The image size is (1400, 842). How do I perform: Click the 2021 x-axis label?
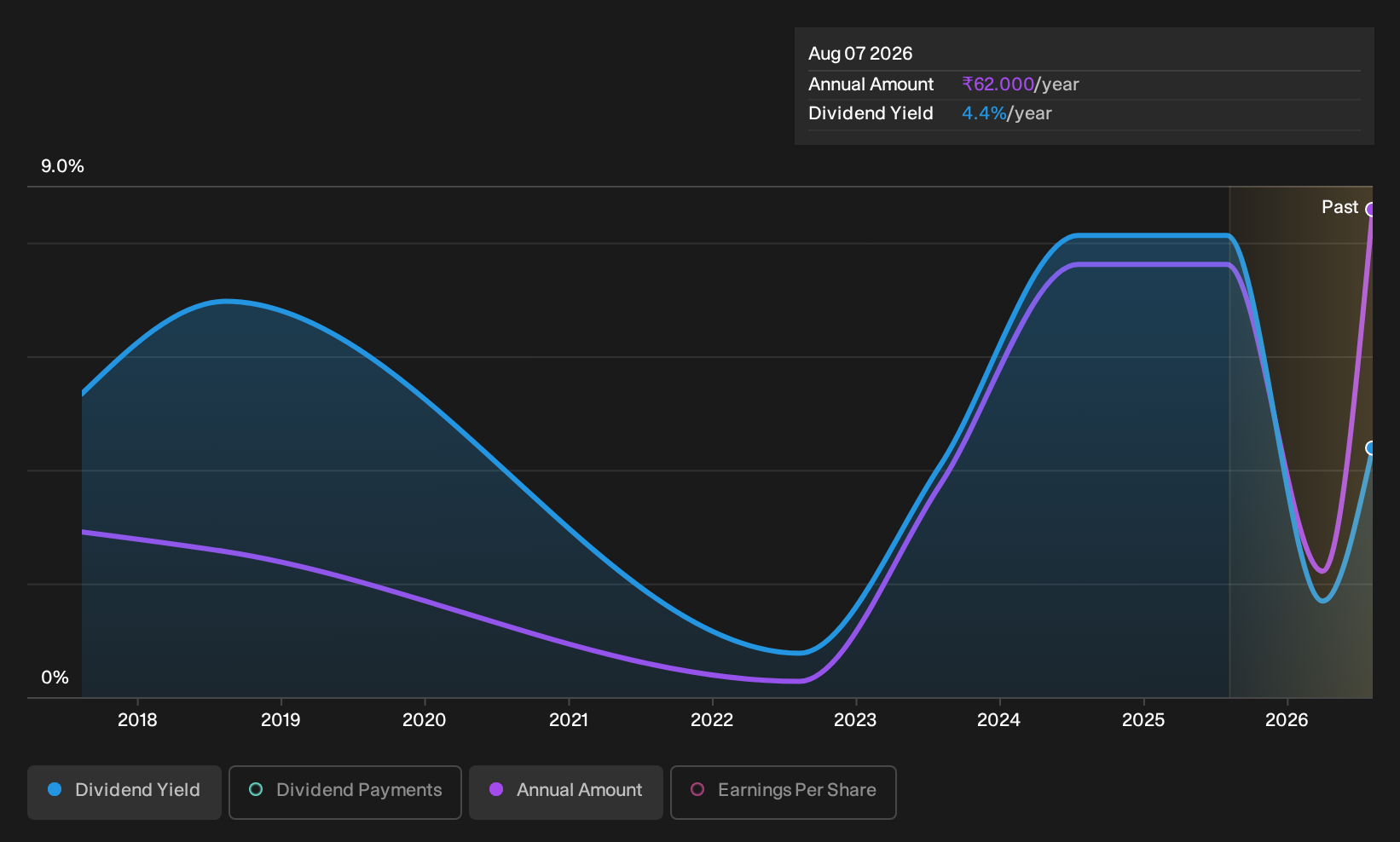(x=568, y=720)
